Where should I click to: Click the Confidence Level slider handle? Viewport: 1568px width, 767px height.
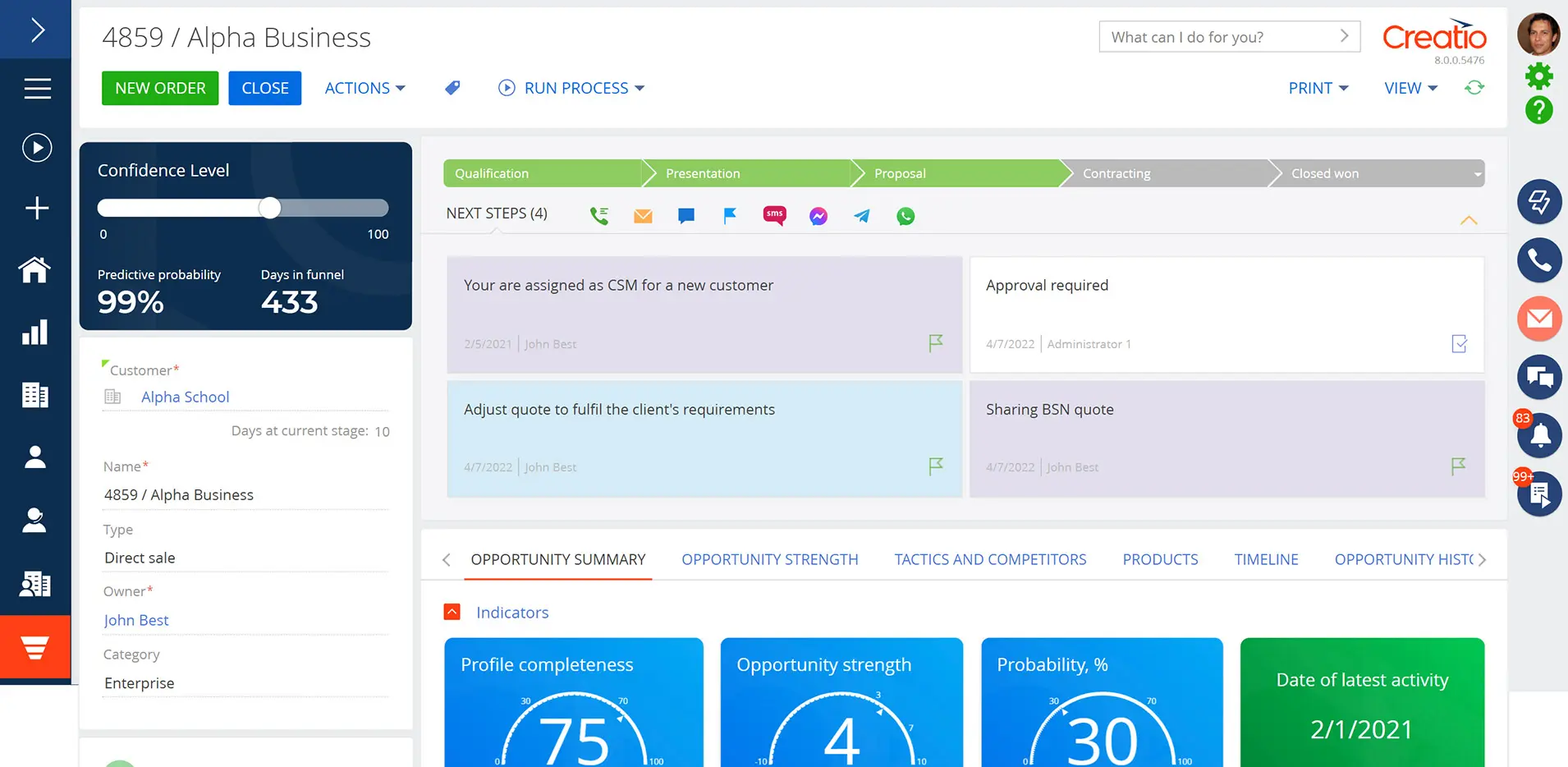click(x=270, y=208)
